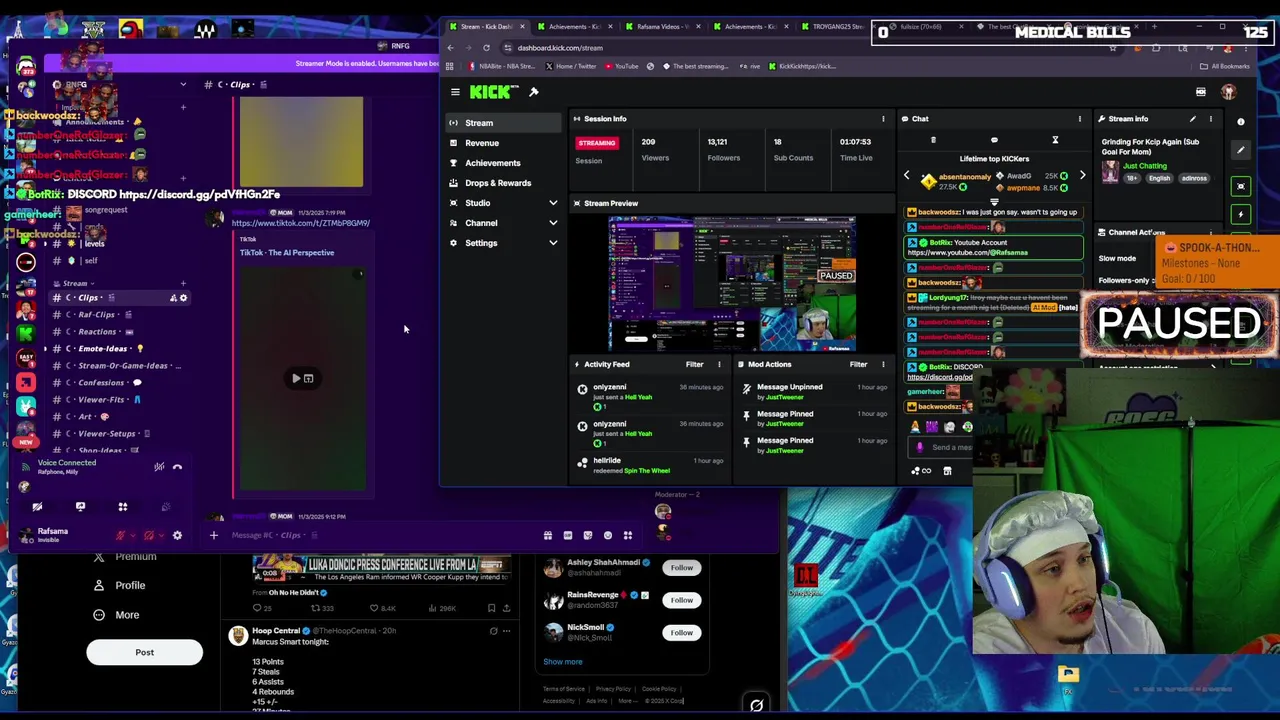1280x720 pixels.
Task: Click Show more under Twitter follow suggestions
Action: 562,662
